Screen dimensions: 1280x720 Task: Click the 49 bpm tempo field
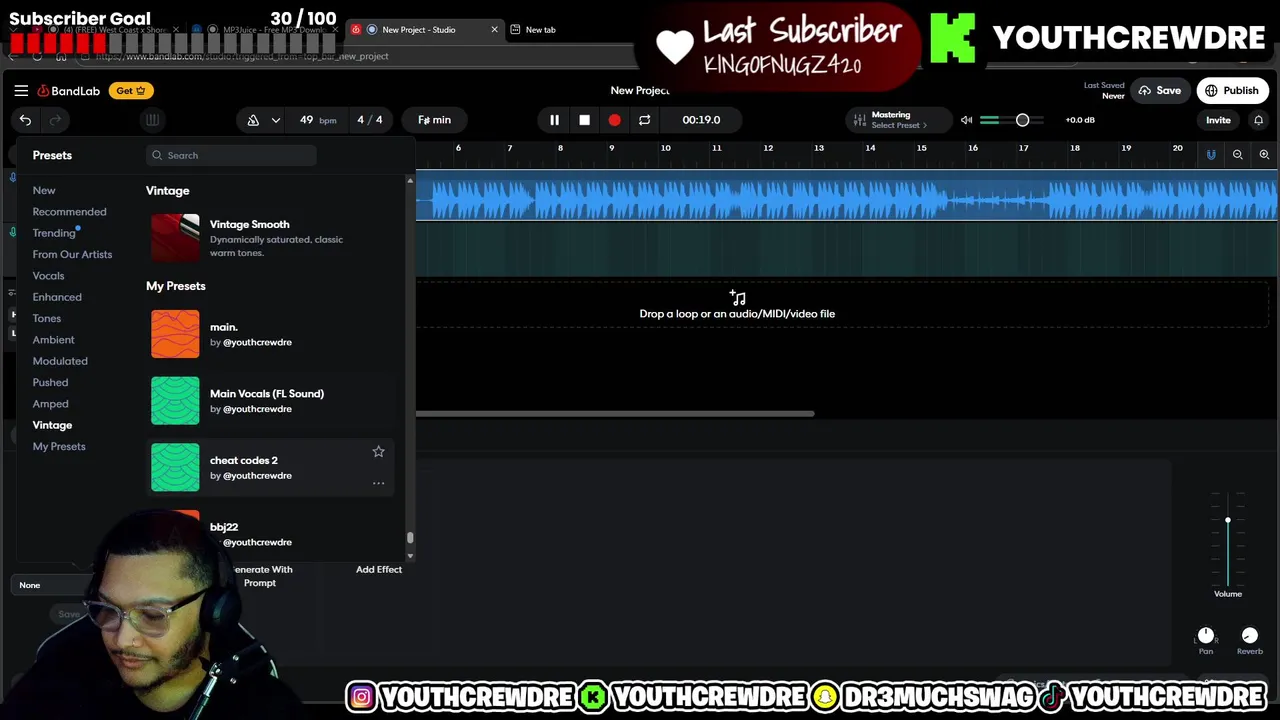pos(317,120)
